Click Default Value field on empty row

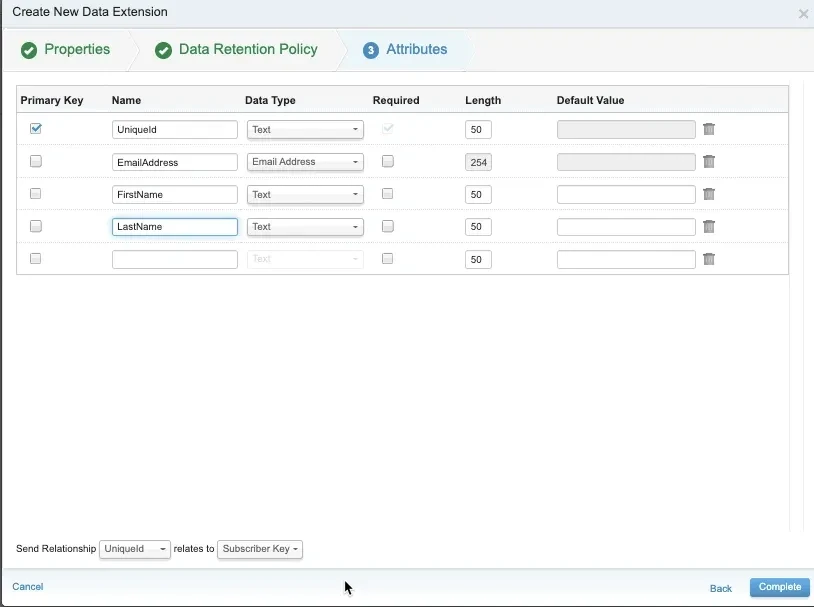point(626,259)
